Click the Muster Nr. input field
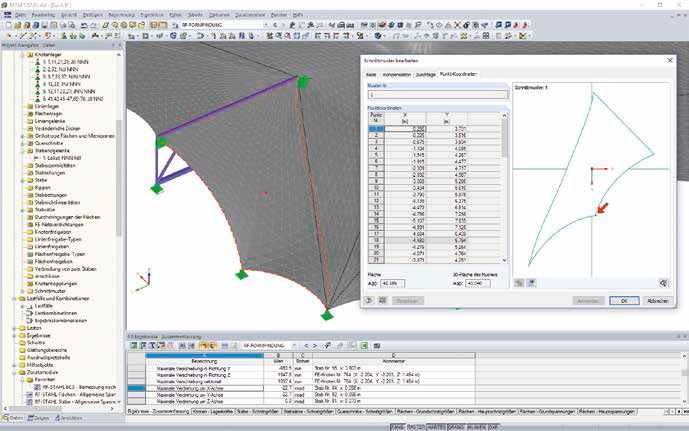The width and height of the screenshot is (689, 431). point(438,94)
